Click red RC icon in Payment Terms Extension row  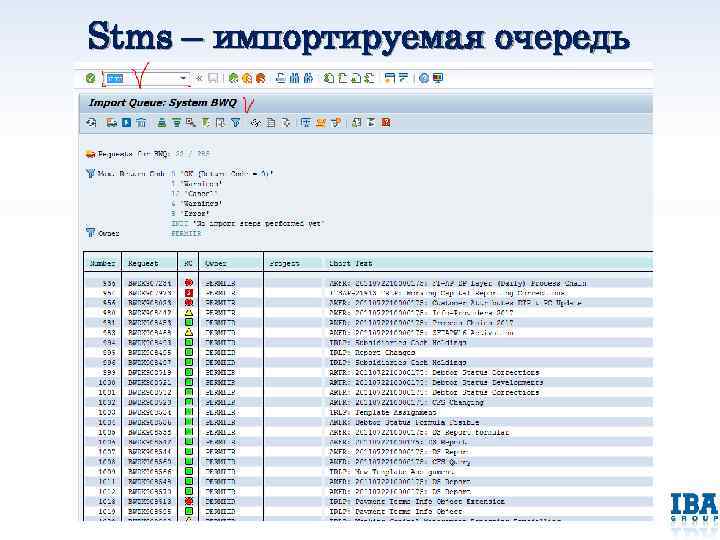coord(188,501)
